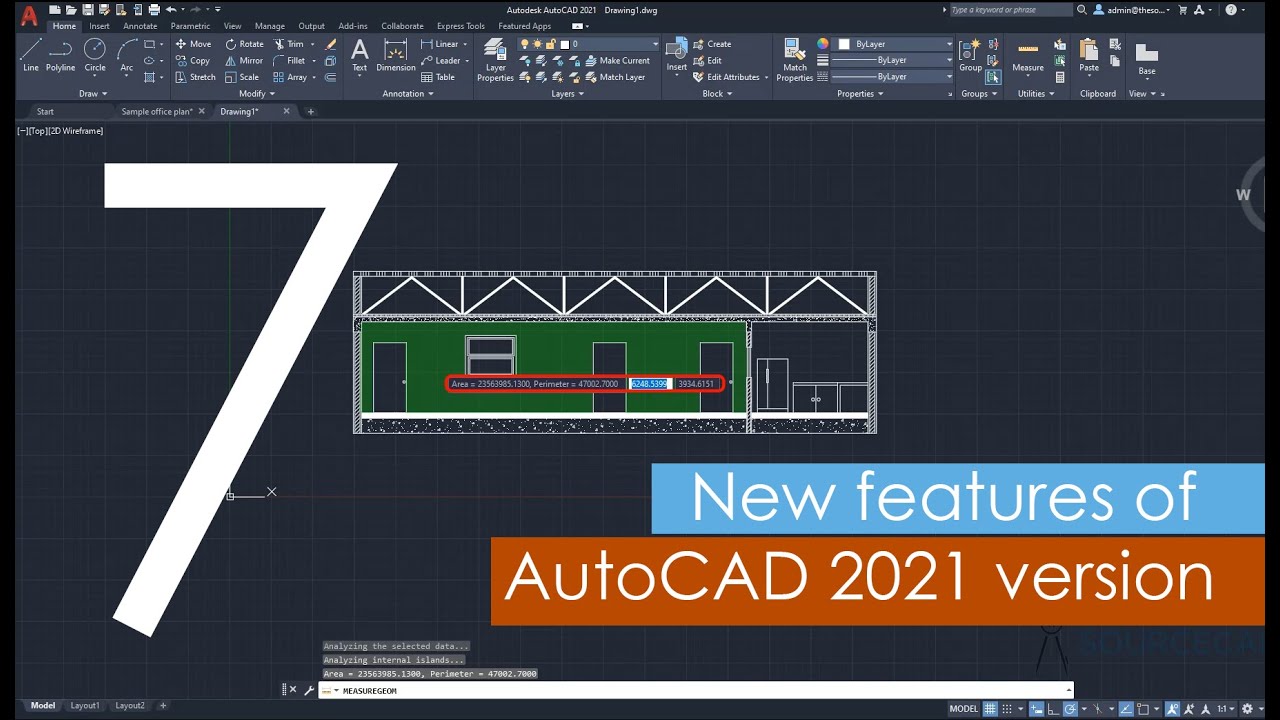Viewport: 1280px width, 720px height.
Task: Expand the Modify panel
Action: pyautogui.click(x=256, y=94)
